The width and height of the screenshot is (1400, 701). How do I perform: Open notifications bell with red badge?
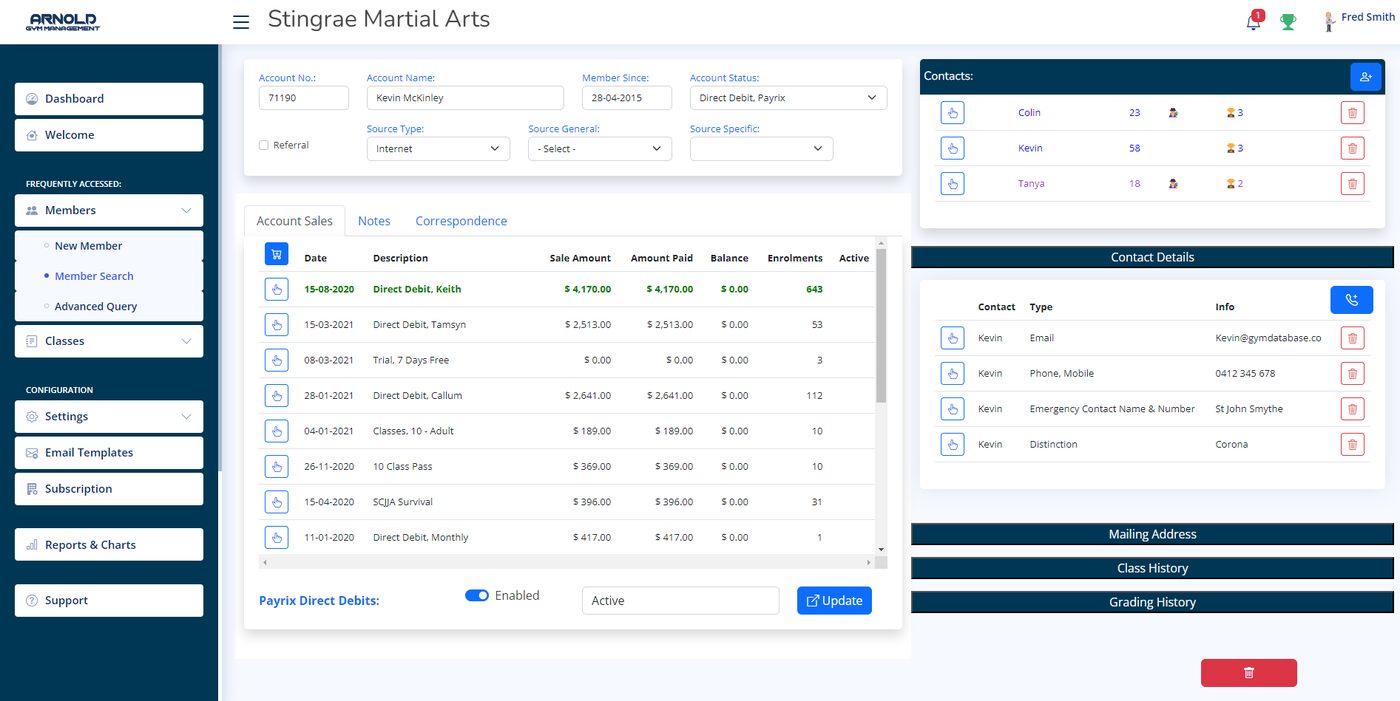pos(1254,21)
